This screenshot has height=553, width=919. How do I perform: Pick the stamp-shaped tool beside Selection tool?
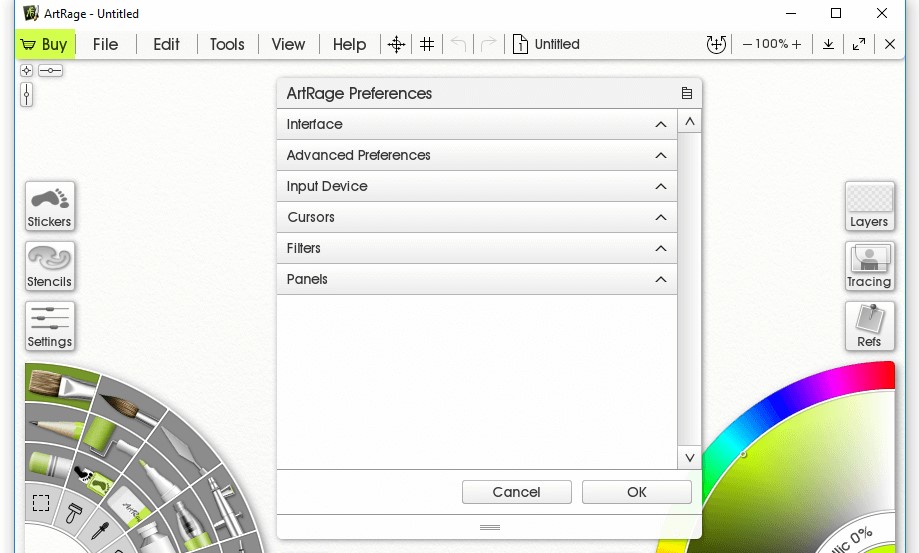point(74,513)
